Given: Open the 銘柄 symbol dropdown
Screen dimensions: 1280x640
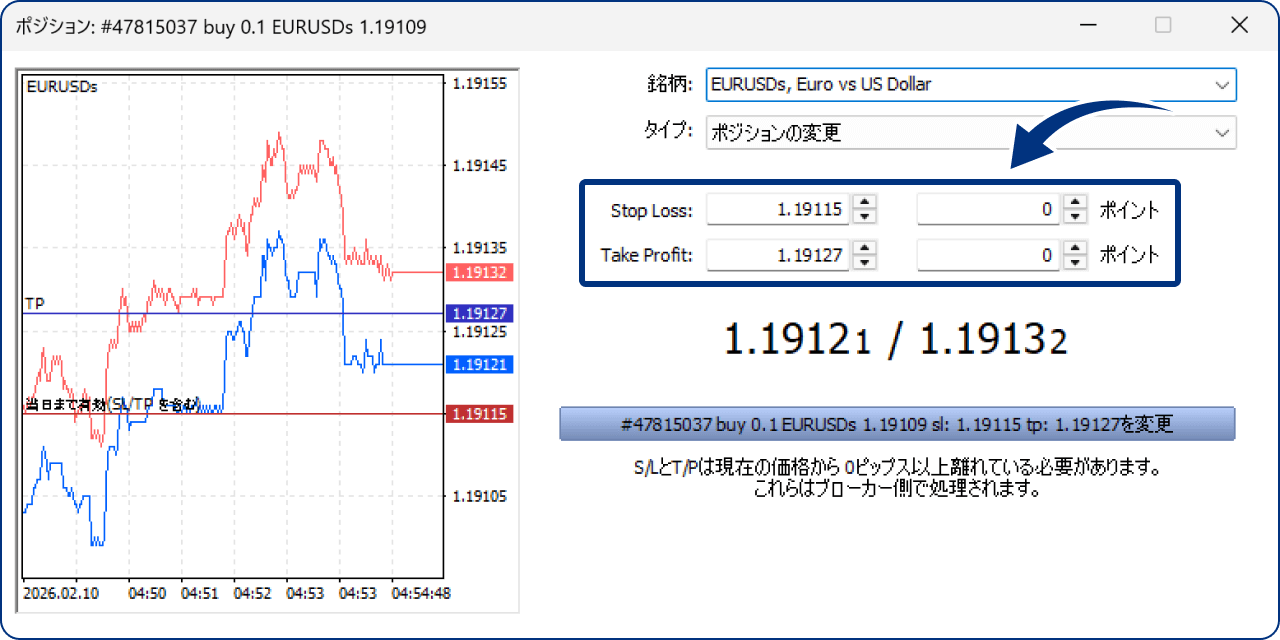Looking at the screenshot, I should coord(1221,85).
